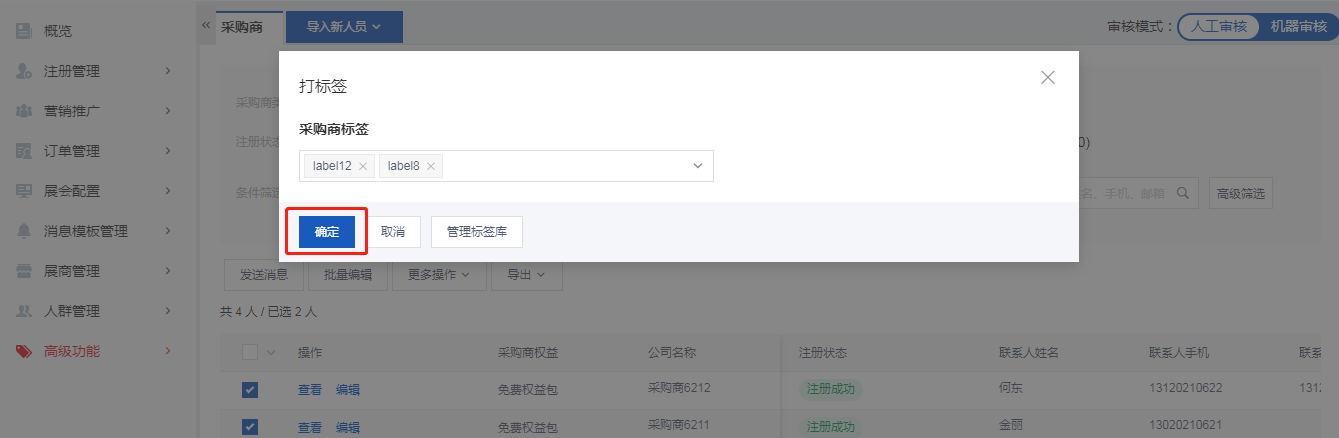Image resolution: width=1339 pixels, height=438 pixels.
Task: Click contact name 金丽
Action: (x=1011, y=425)
